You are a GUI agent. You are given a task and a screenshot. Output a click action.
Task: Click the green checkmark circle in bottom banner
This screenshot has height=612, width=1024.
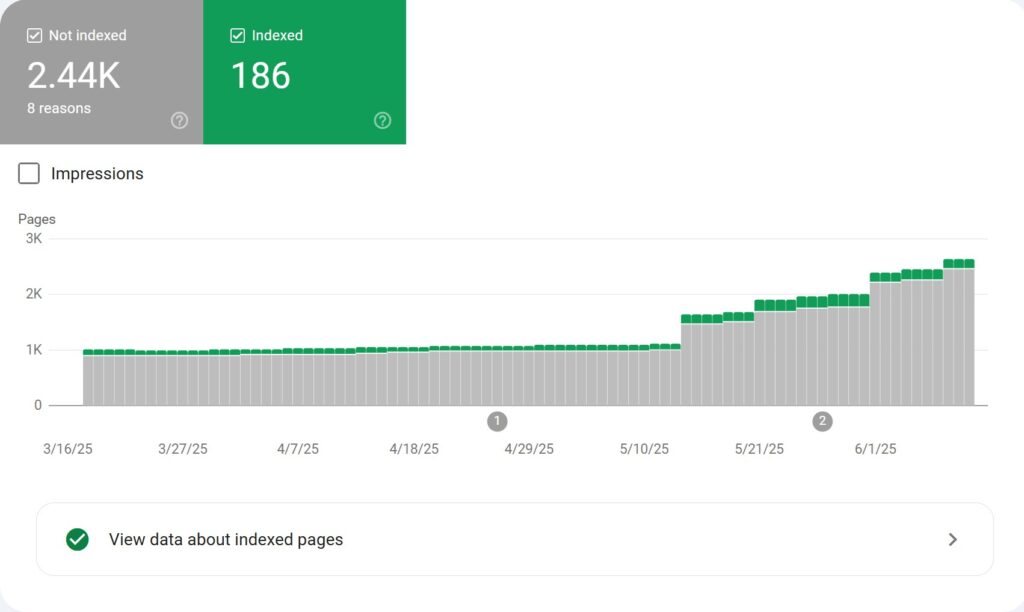[x=76, y=539]
